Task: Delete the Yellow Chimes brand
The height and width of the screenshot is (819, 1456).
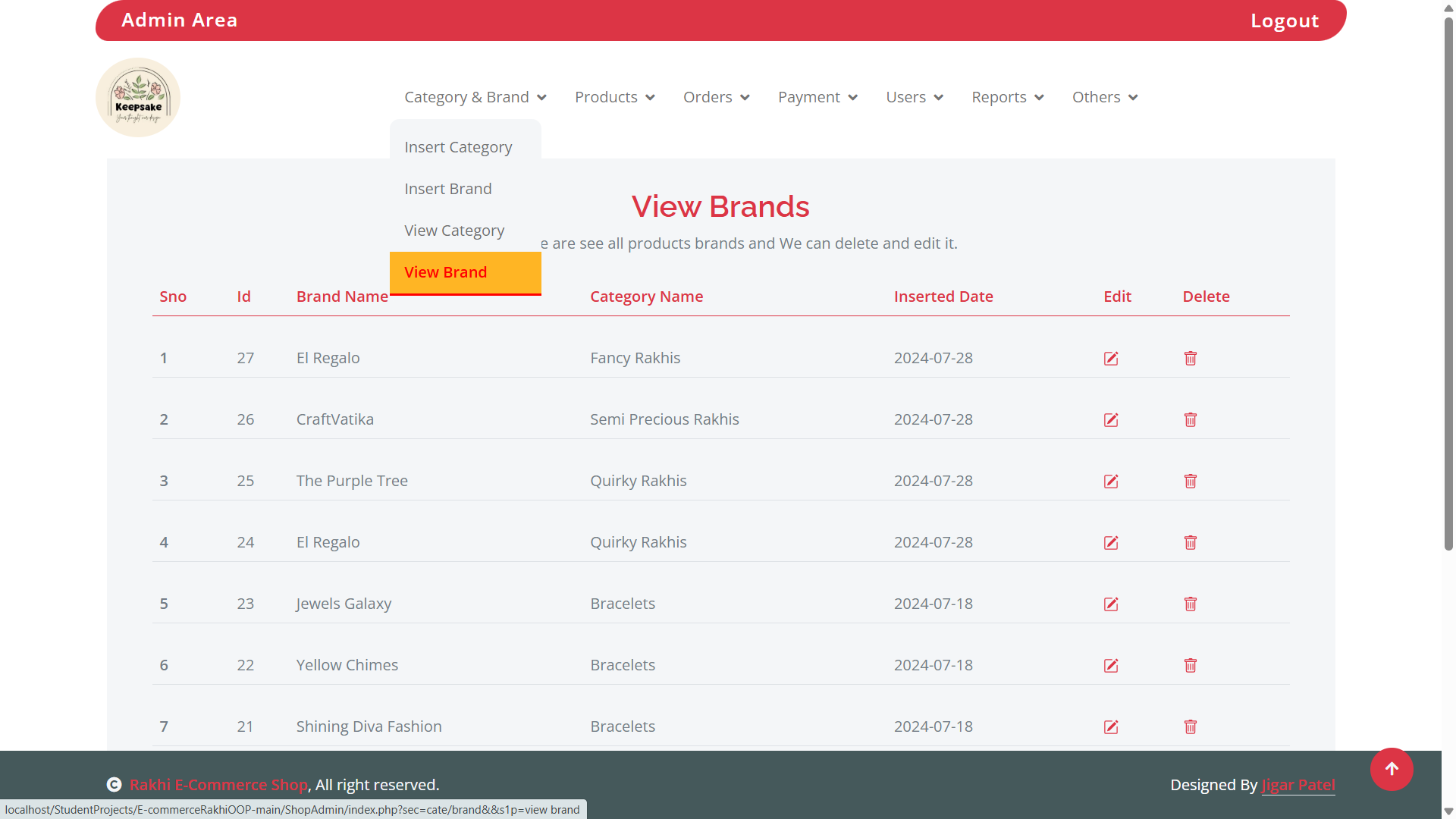Action: (x=1191, y=666)
